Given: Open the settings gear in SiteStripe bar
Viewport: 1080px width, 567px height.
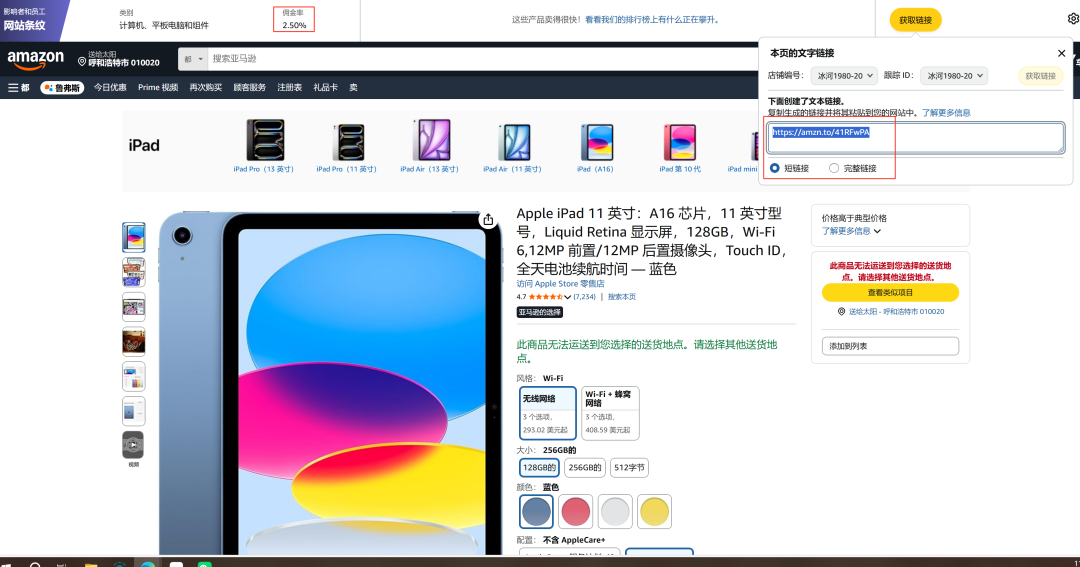Looking at the screenshot, I should [1072, 19].
